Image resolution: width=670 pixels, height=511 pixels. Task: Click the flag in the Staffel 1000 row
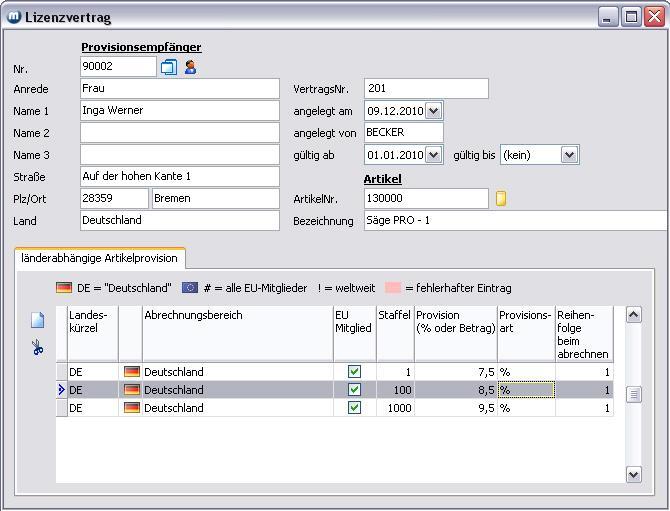coord(131,408)
